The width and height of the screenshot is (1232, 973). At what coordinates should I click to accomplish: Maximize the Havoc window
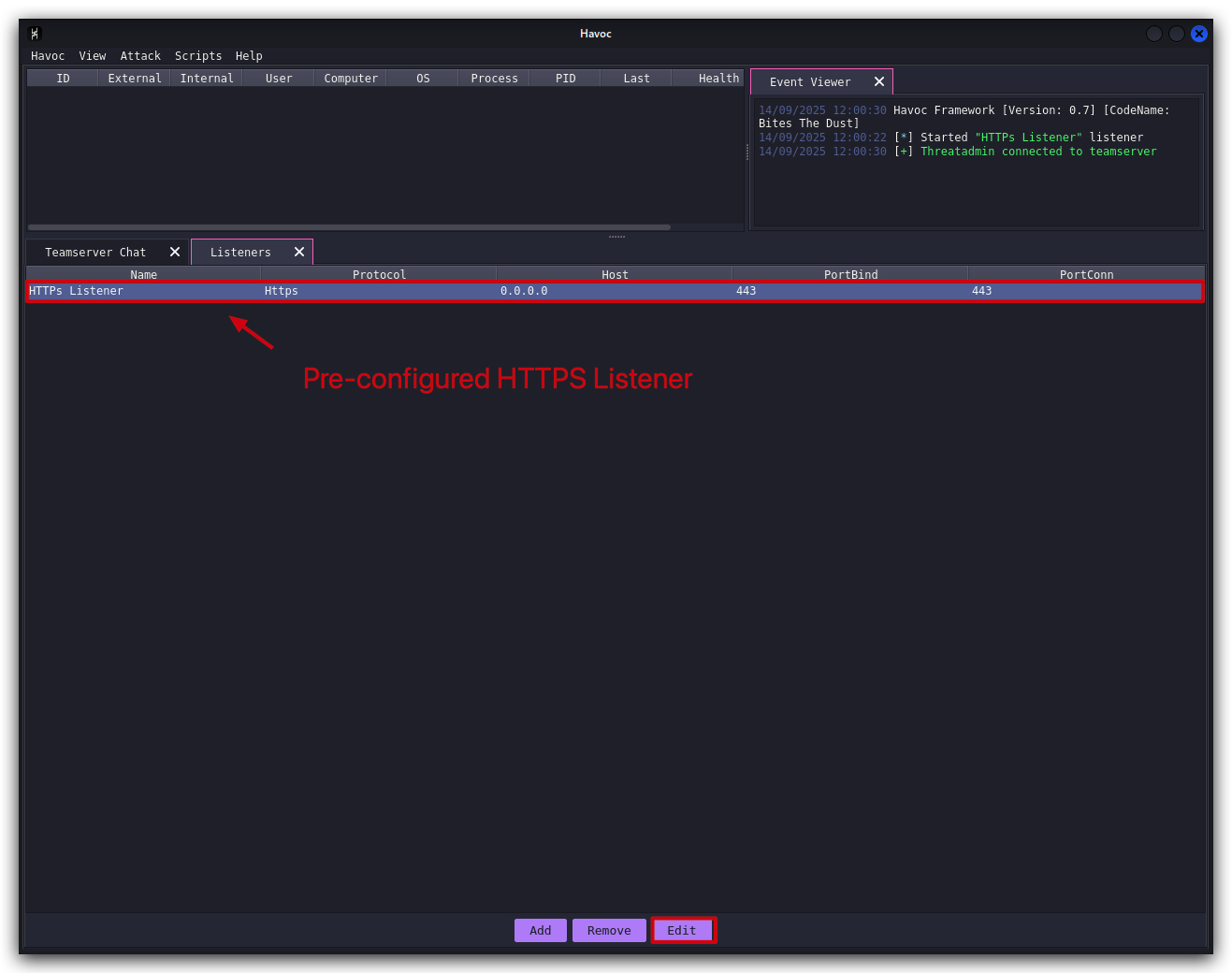pyautogui.click(x=1177, y=34)
